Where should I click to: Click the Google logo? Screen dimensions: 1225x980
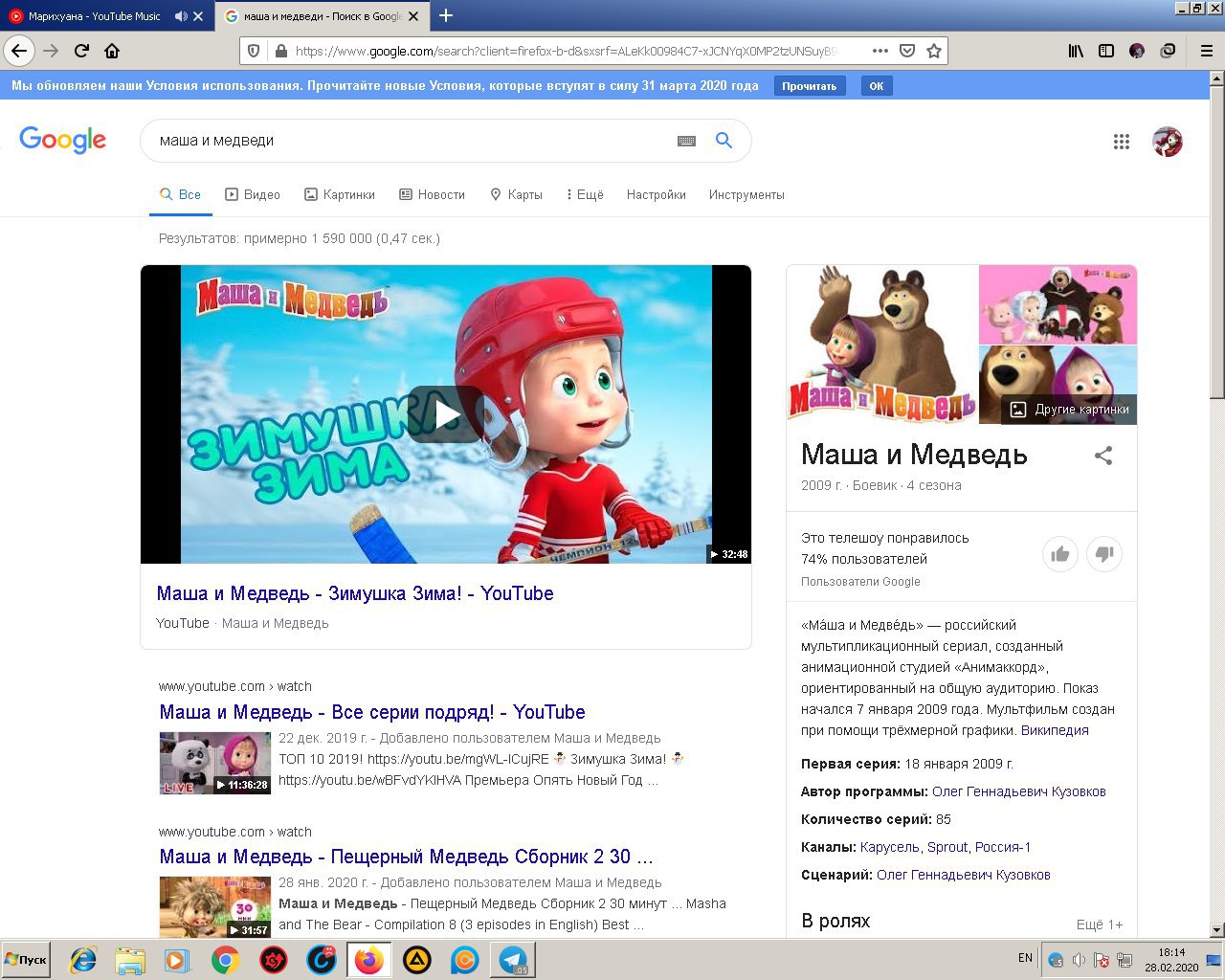point(62,140)
